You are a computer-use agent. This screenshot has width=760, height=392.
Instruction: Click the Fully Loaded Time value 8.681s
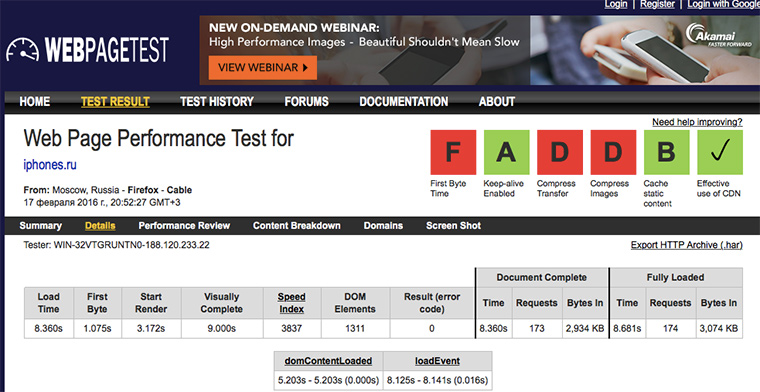point(627,329)
